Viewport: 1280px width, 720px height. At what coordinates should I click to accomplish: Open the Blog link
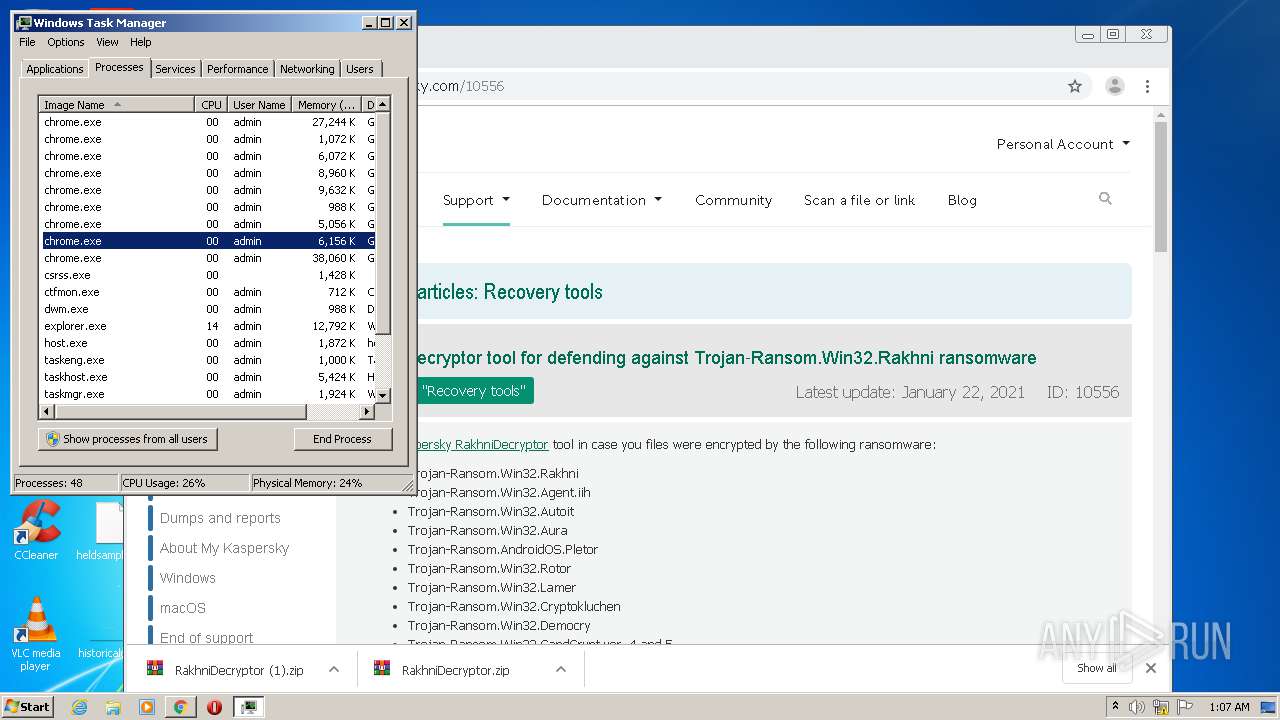962,200
